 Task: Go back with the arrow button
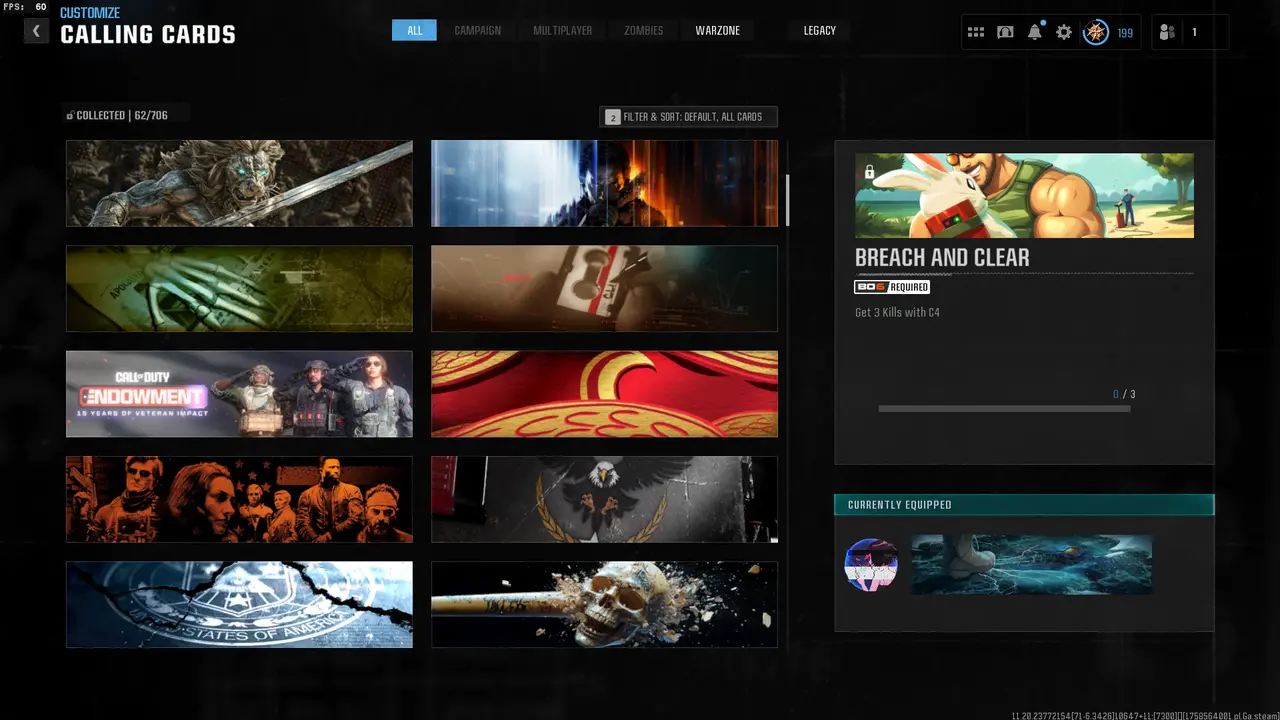pyautogui.click(x=36, y=31)
